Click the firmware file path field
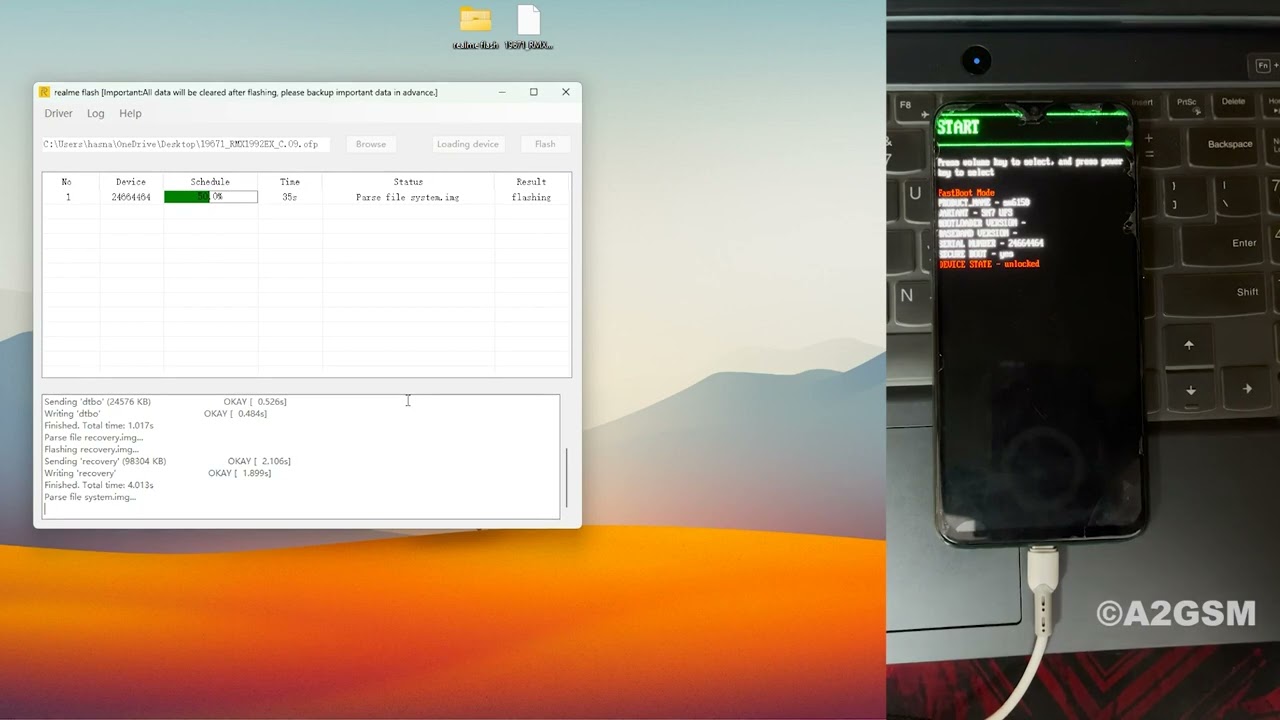 186,144
